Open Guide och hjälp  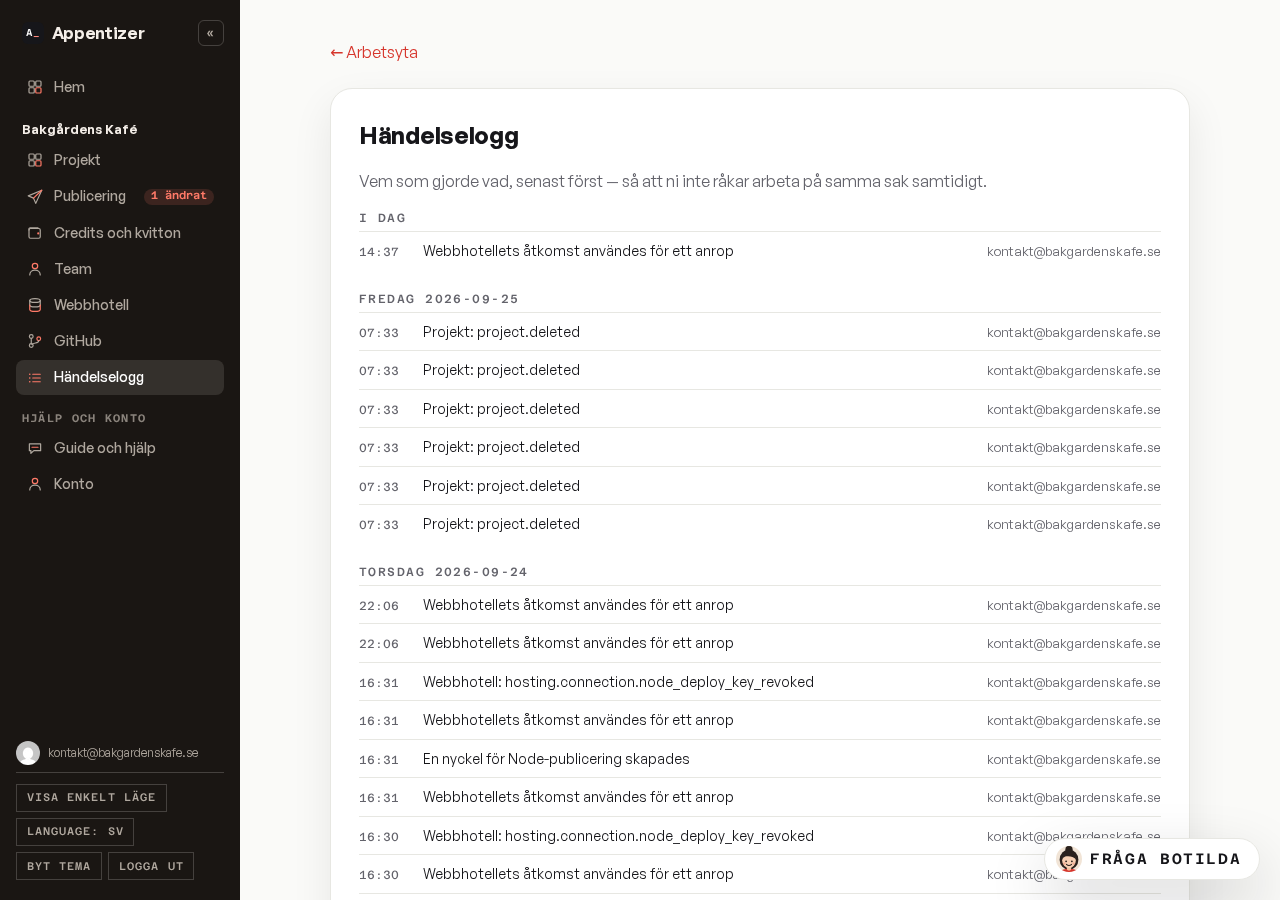pos(120,448)
